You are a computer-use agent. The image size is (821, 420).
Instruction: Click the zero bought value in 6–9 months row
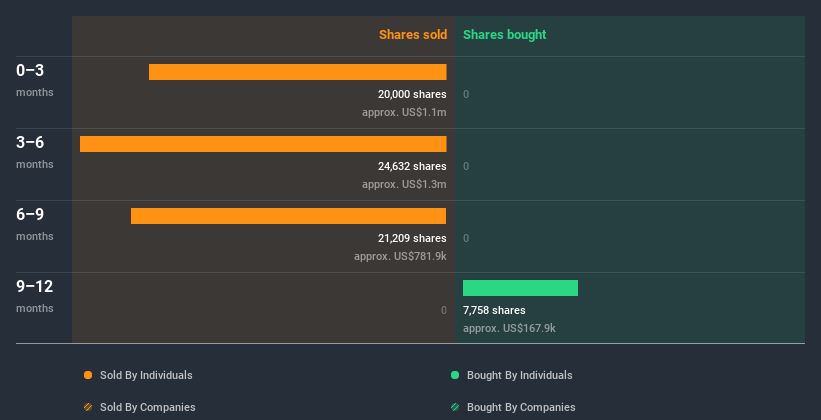click(466, 239)
